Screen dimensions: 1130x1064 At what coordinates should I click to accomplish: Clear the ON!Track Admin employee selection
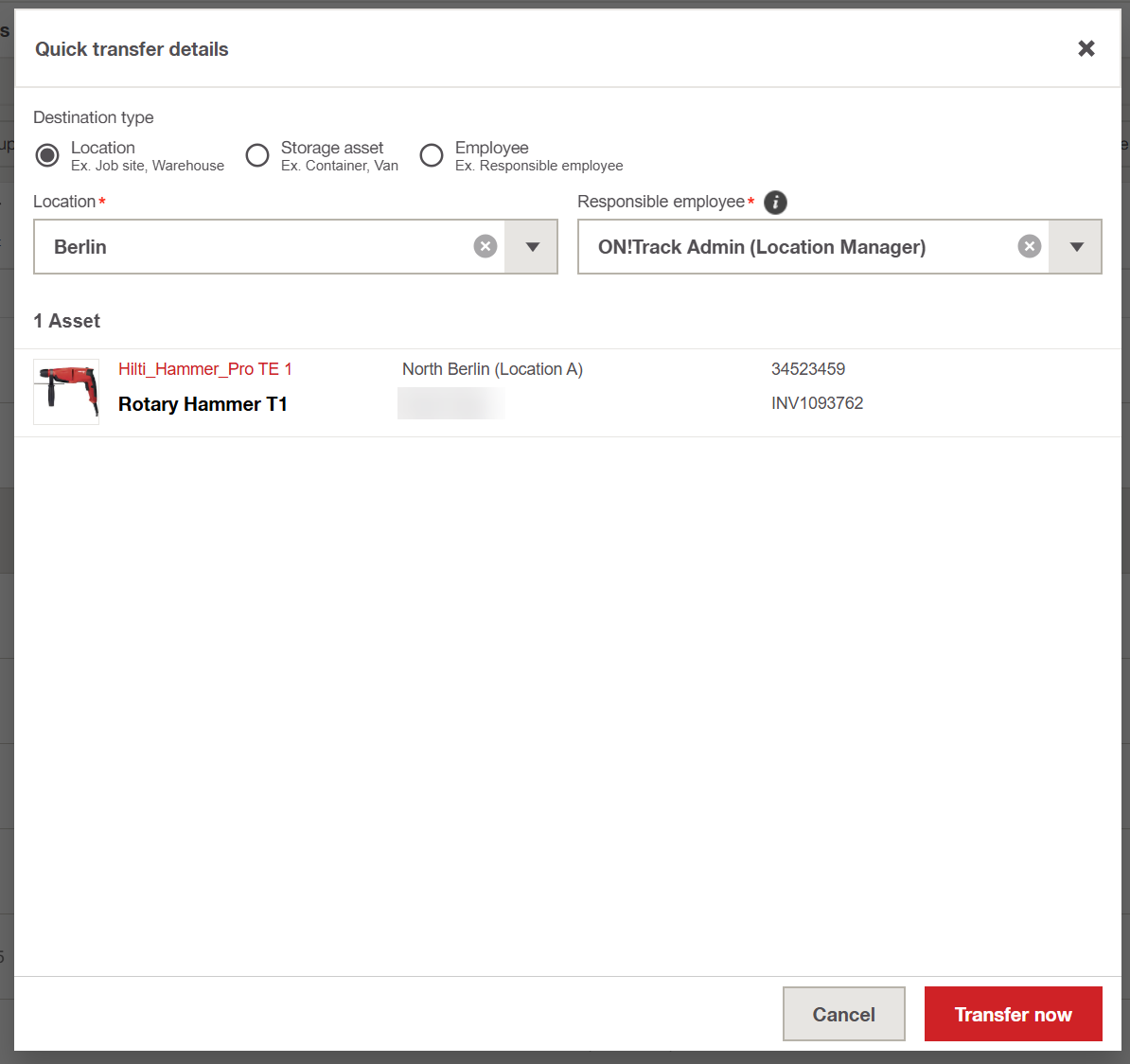pyautogui.click(x=1030, y=247)
